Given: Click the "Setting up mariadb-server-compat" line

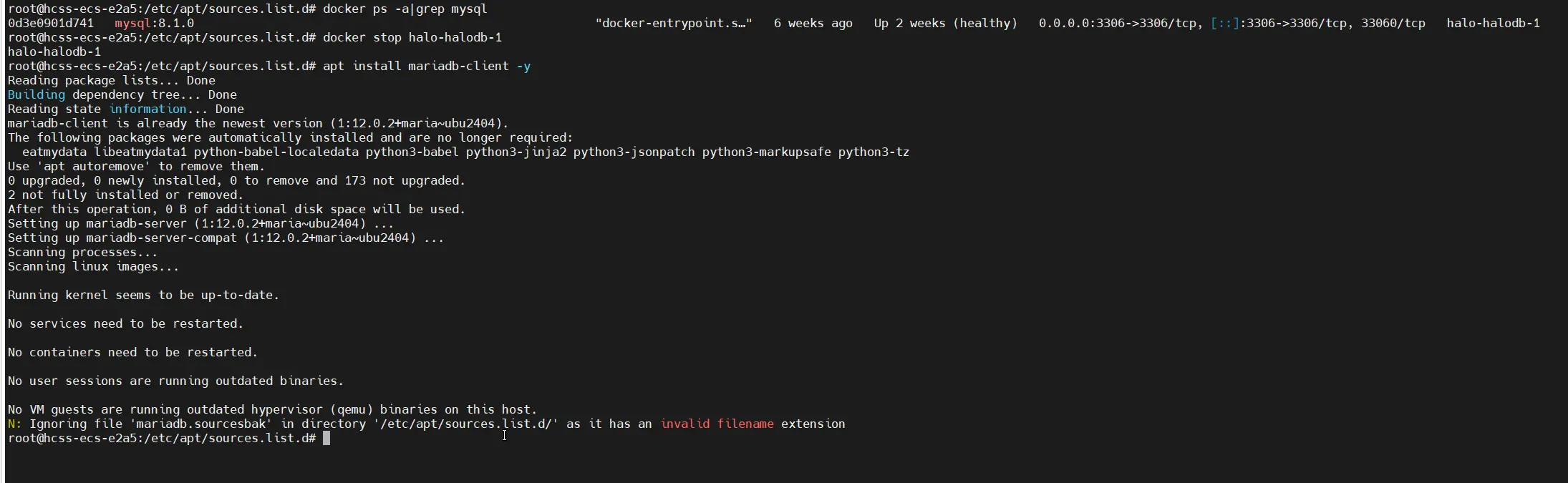Looking at the screenshot, I should (x=226, y=238).
